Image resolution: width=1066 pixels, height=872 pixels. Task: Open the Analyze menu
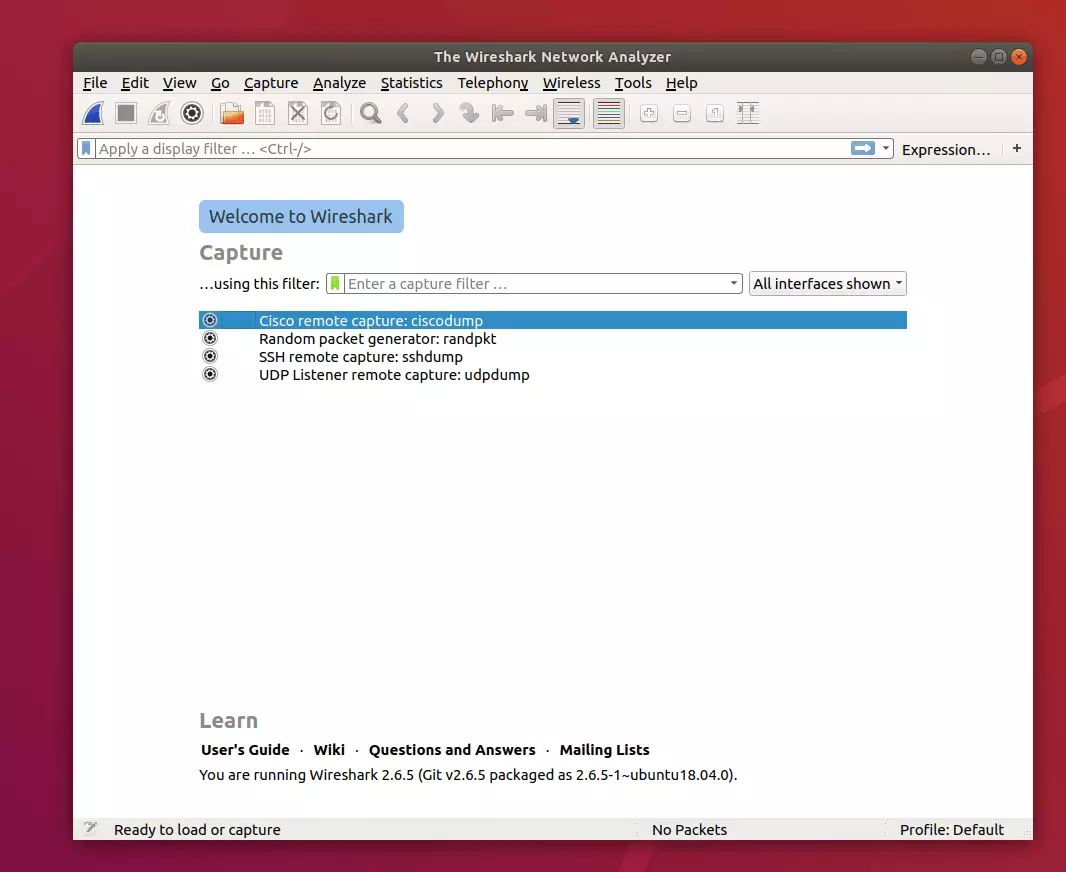[x=339, y=83]
